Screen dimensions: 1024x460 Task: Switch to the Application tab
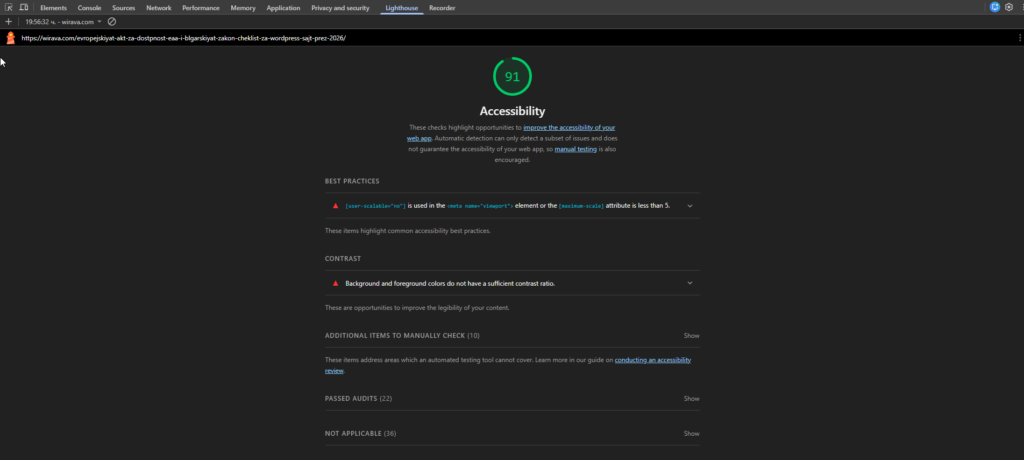[283, 8]
